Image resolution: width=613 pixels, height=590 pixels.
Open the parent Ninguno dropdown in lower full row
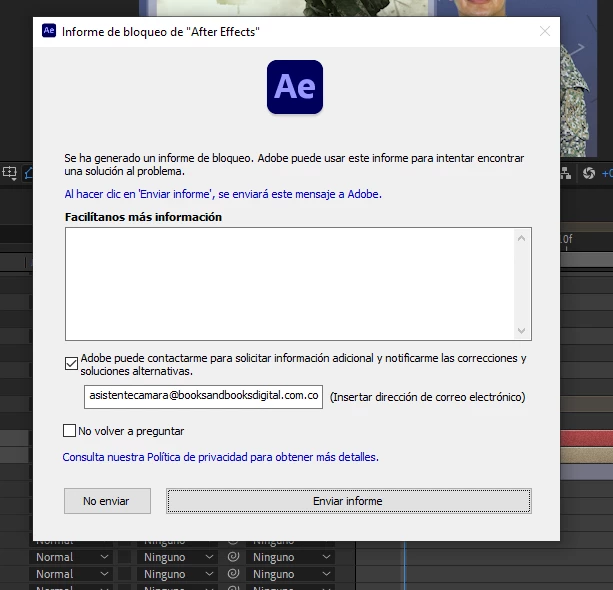pos(290,574)
